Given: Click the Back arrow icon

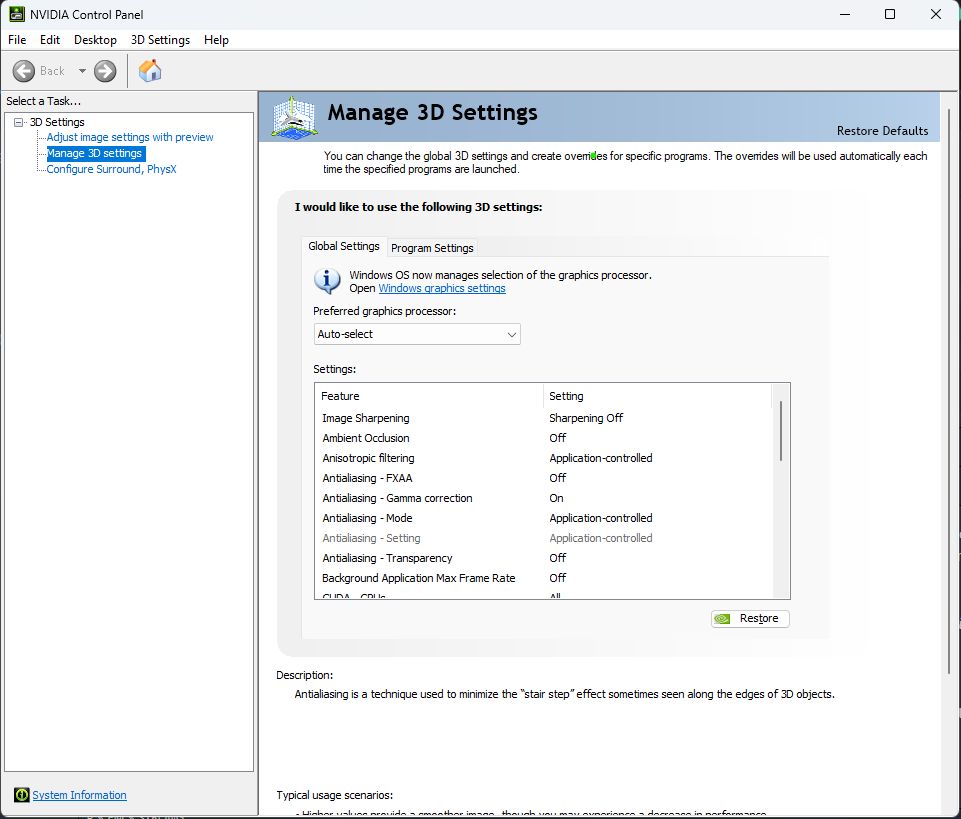Looking at the screenshot, I should tap(24, 71).
